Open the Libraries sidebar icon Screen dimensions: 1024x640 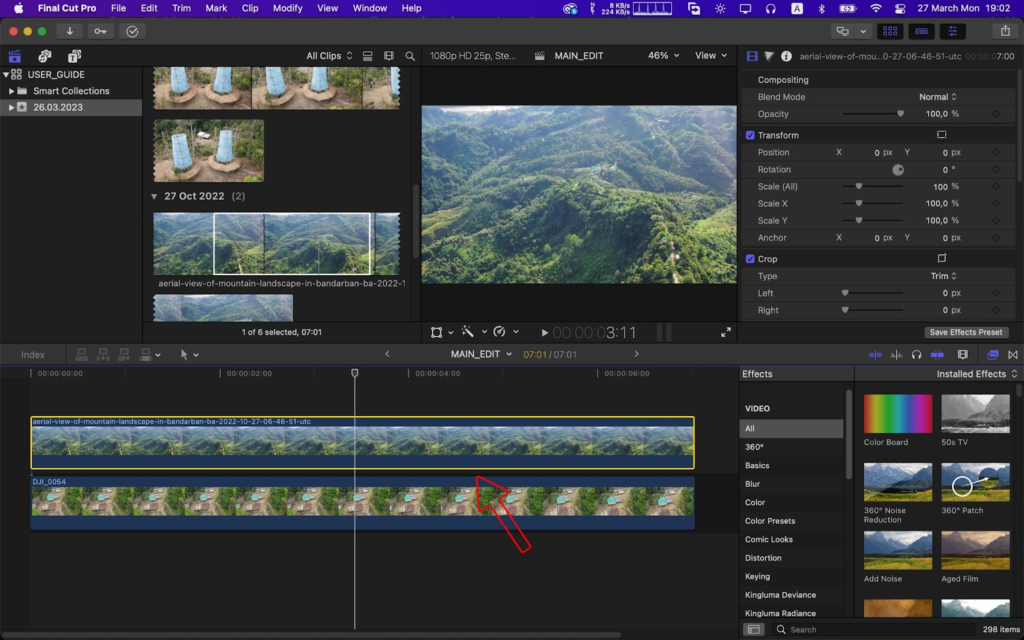coord(14,56)
